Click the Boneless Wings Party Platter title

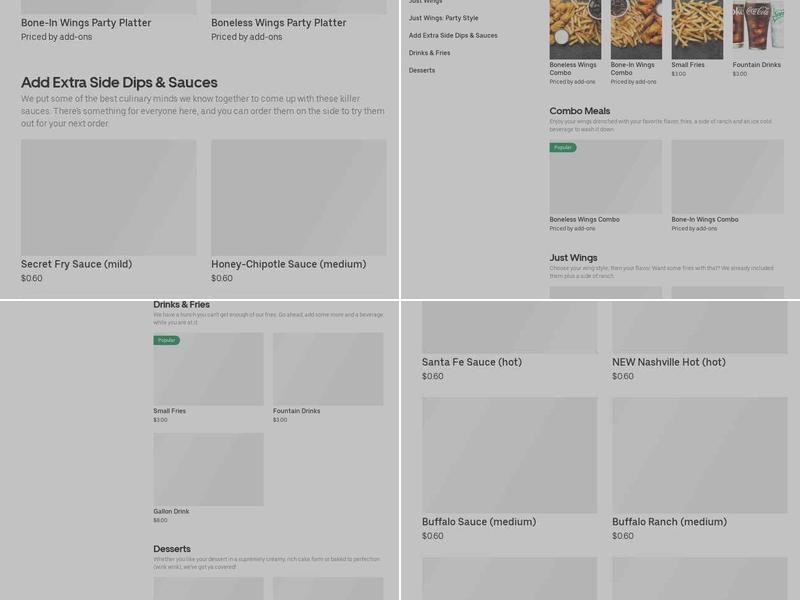(x=278, y=23)
